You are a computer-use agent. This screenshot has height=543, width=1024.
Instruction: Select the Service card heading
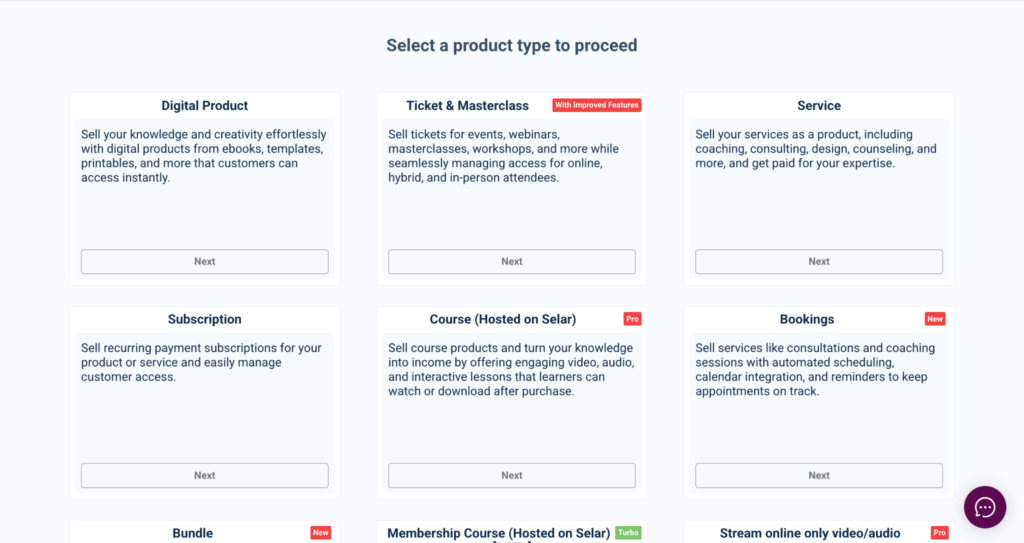tap(818, 106)
